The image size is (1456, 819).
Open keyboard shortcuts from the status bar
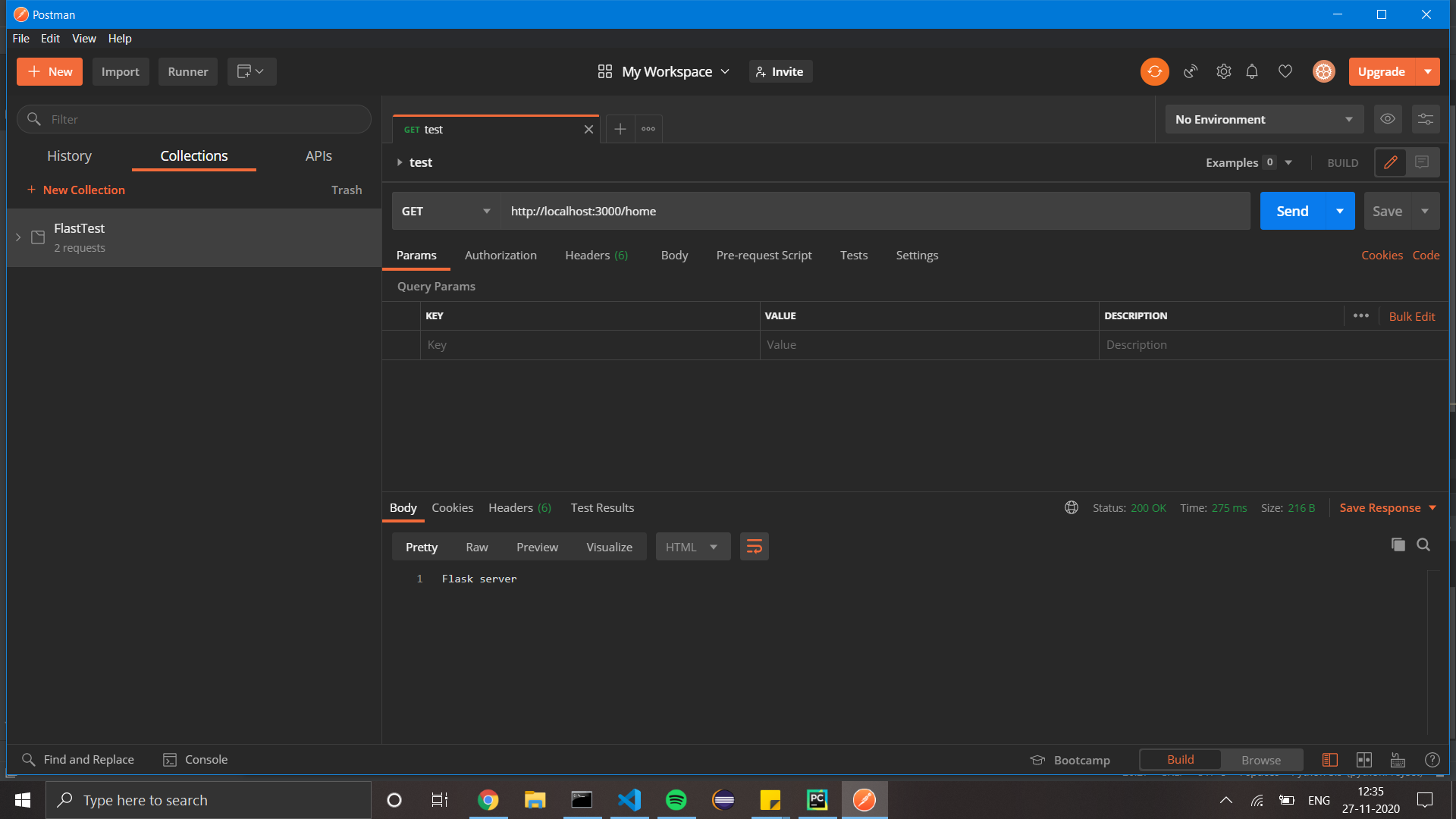tap(1398, 759)
